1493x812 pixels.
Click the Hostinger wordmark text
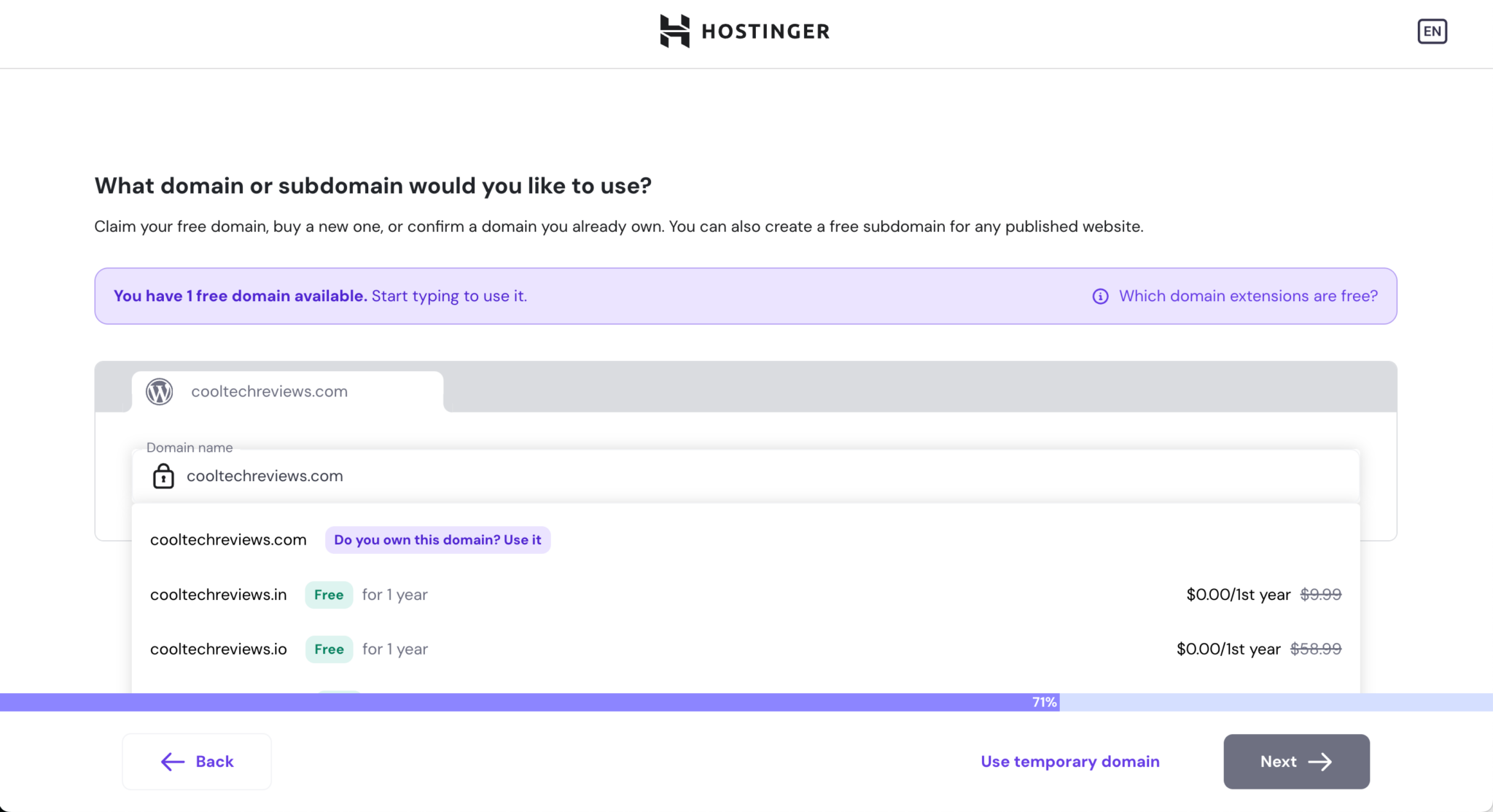765,31
